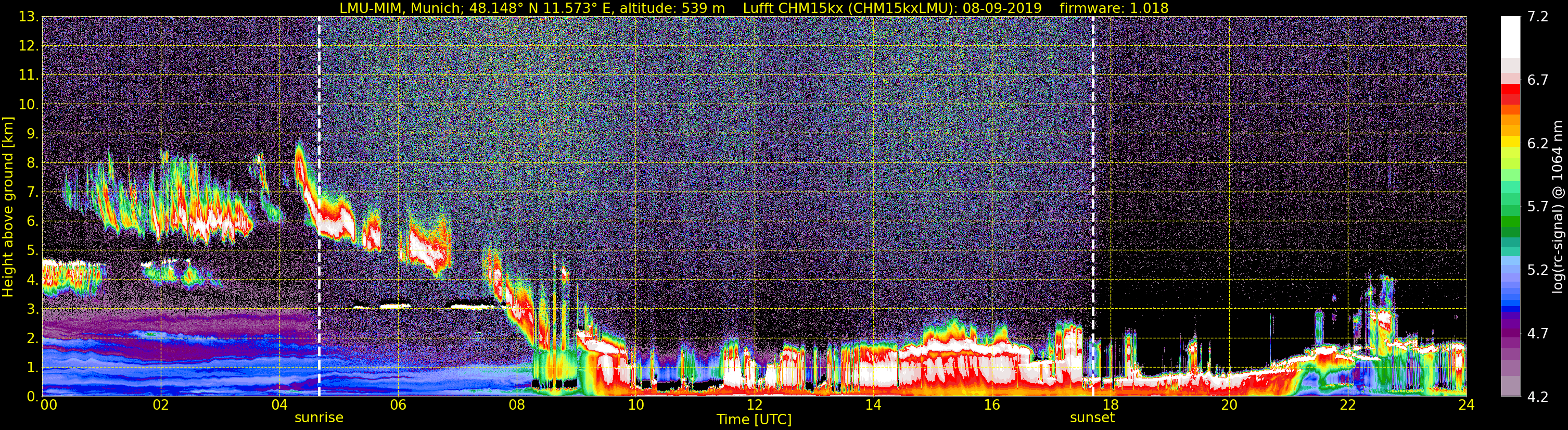This screenshot has width=1568, height=430.
Task: Click the 'firmware: 1.018' text in the title
Action: point(1114,8)
